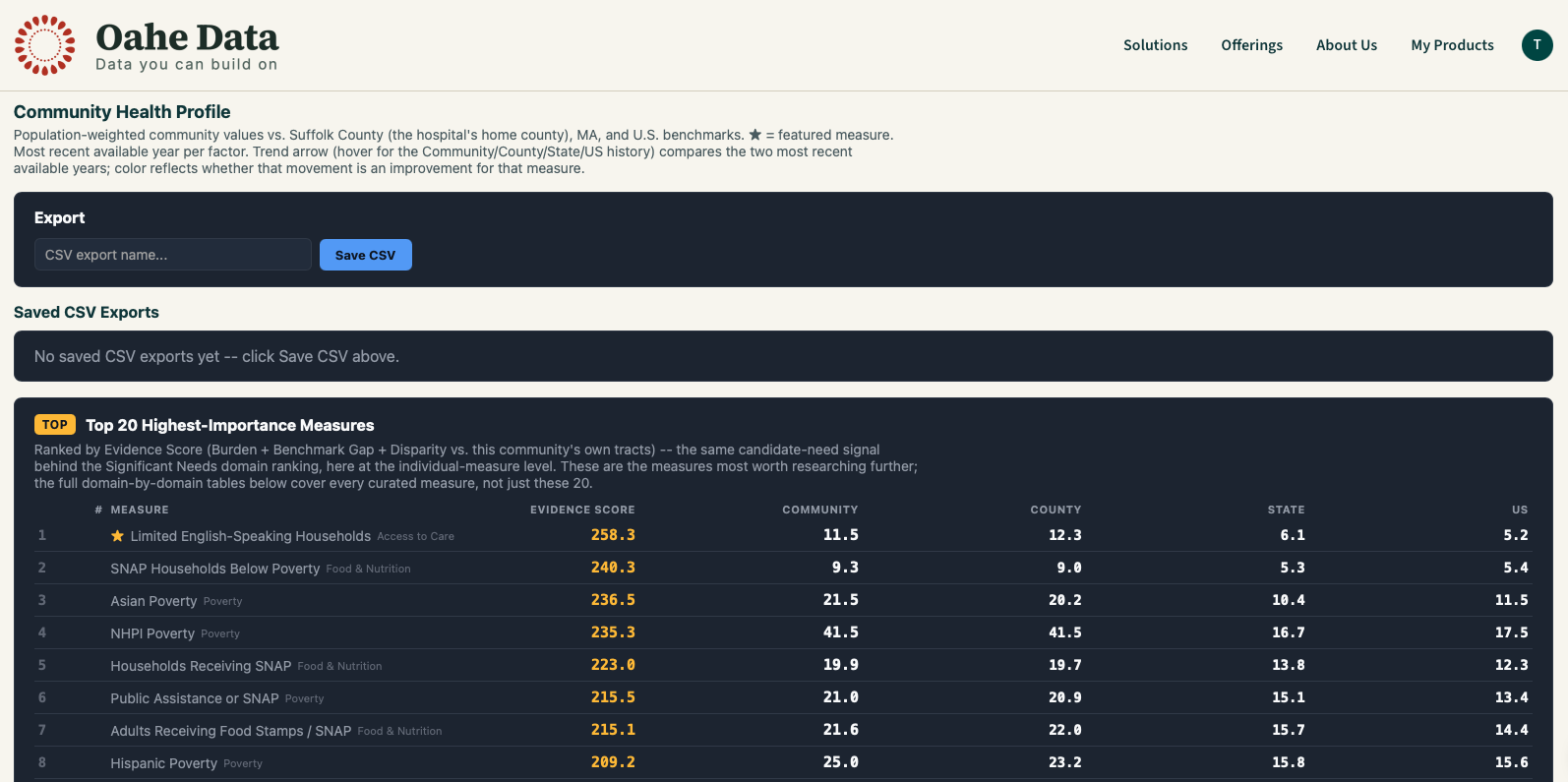Open the Solutions menu

click(1155, 45)
